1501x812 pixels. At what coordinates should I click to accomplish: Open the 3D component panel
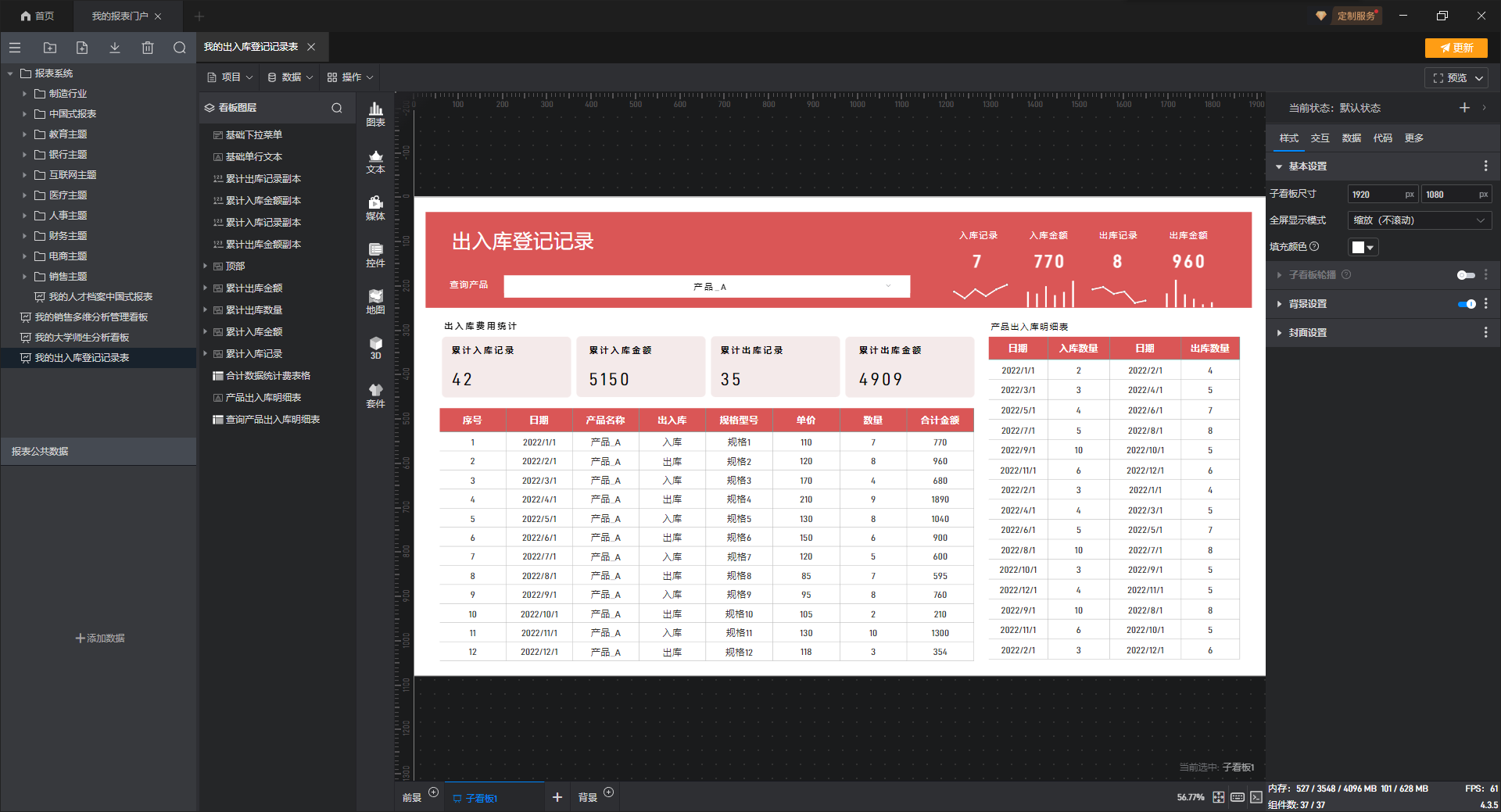point(375,348)
